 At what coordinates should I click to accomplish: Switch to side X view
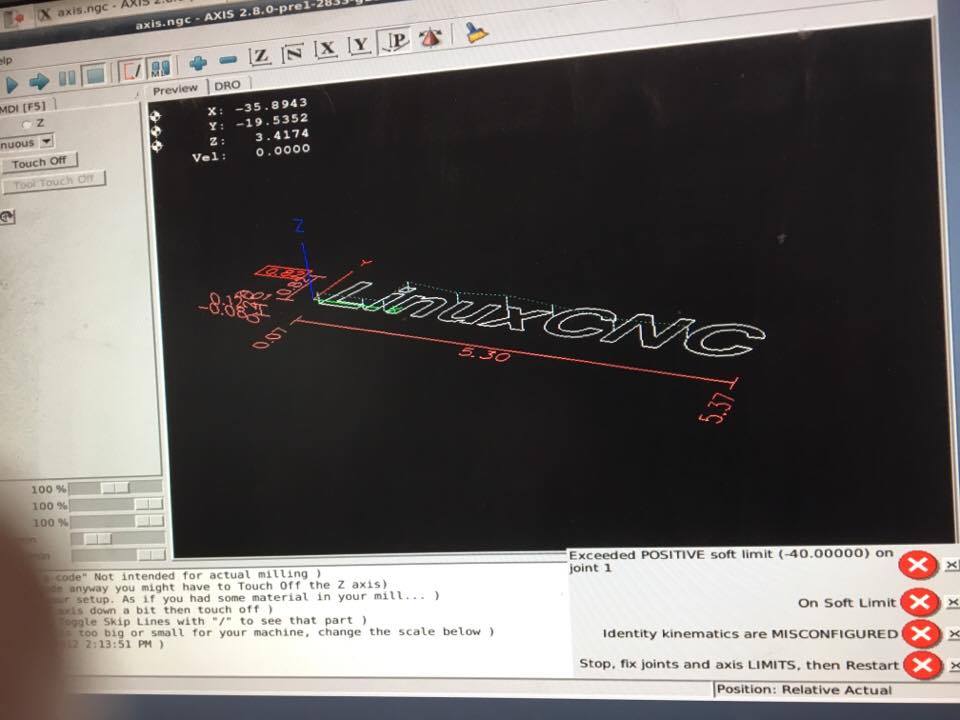point(327,49)
